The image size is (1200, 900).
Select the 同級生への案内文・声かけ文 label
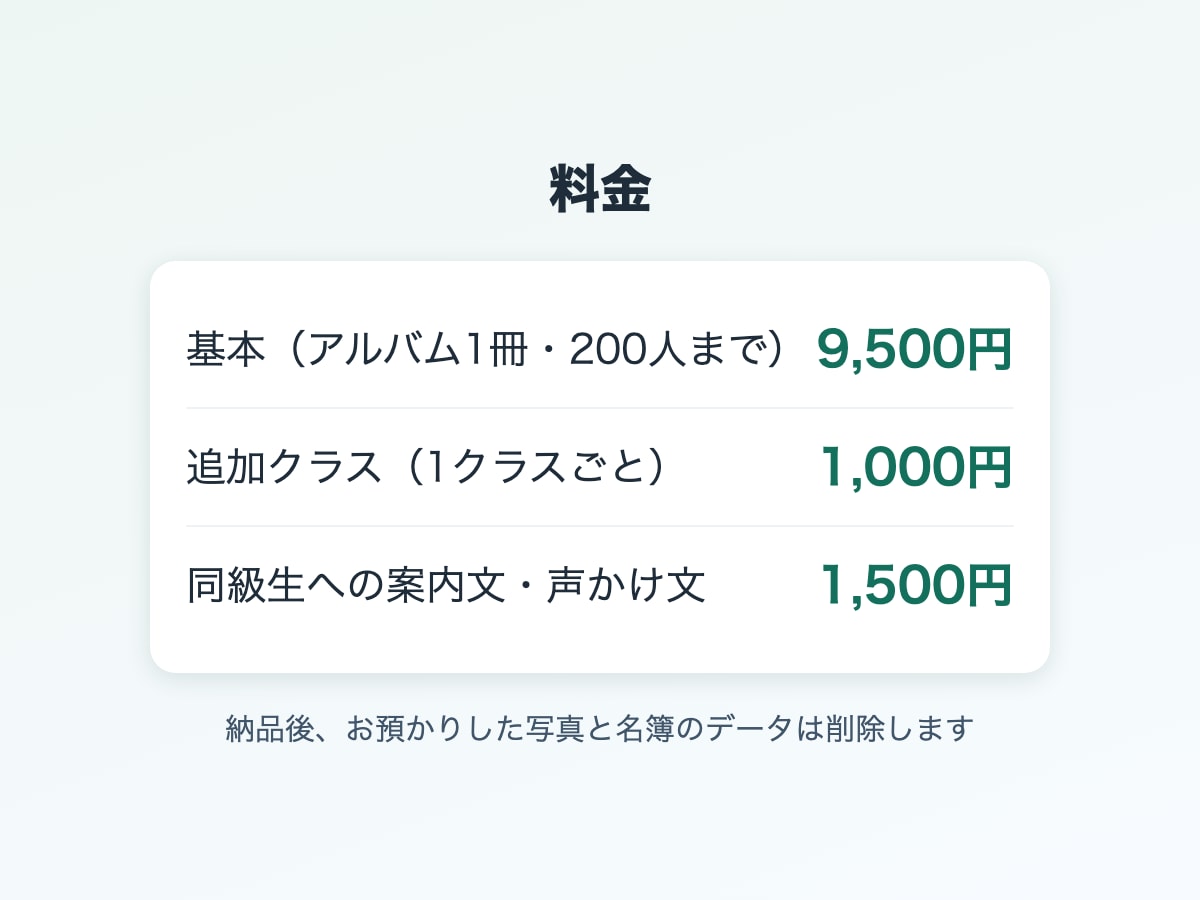tap(446, 585)
